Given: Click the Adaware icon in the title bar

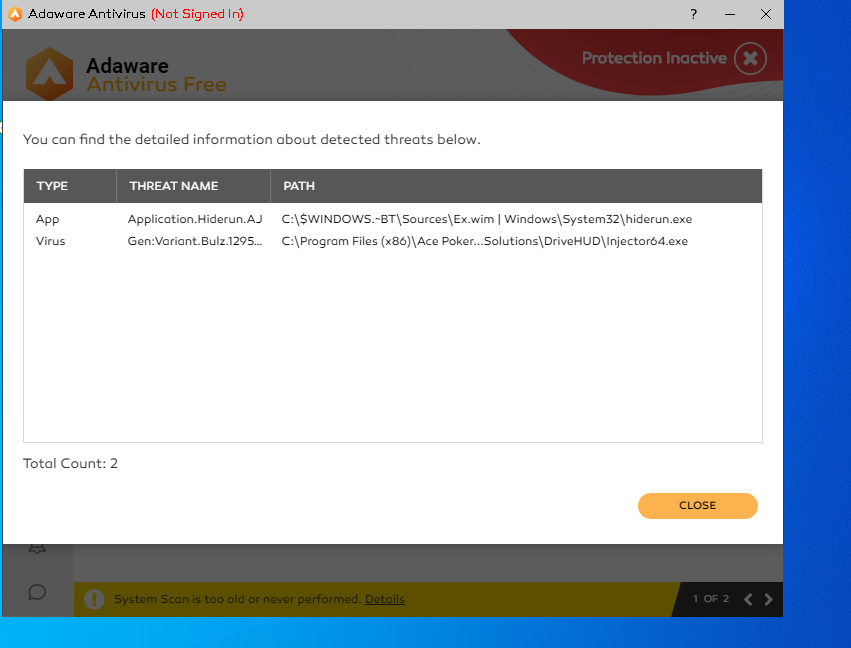Looking at the screenshot, I should tap(15, 14).
